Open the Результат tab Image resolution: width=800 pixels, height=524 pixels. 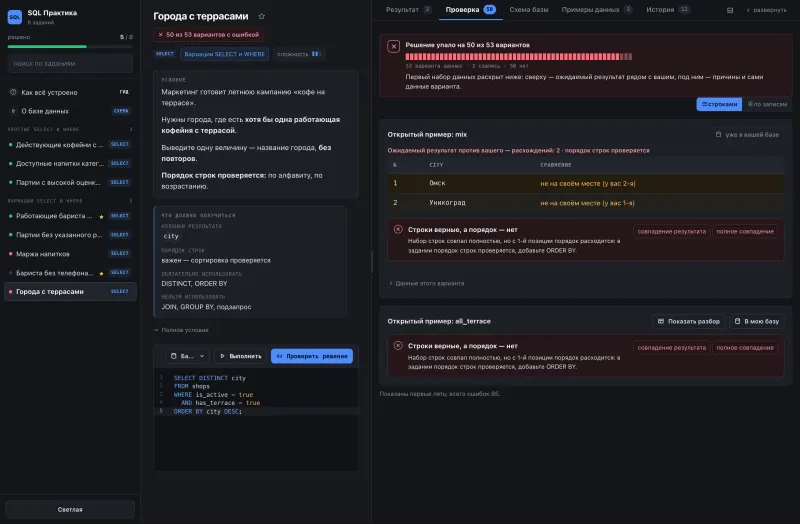tap(408, 10)
